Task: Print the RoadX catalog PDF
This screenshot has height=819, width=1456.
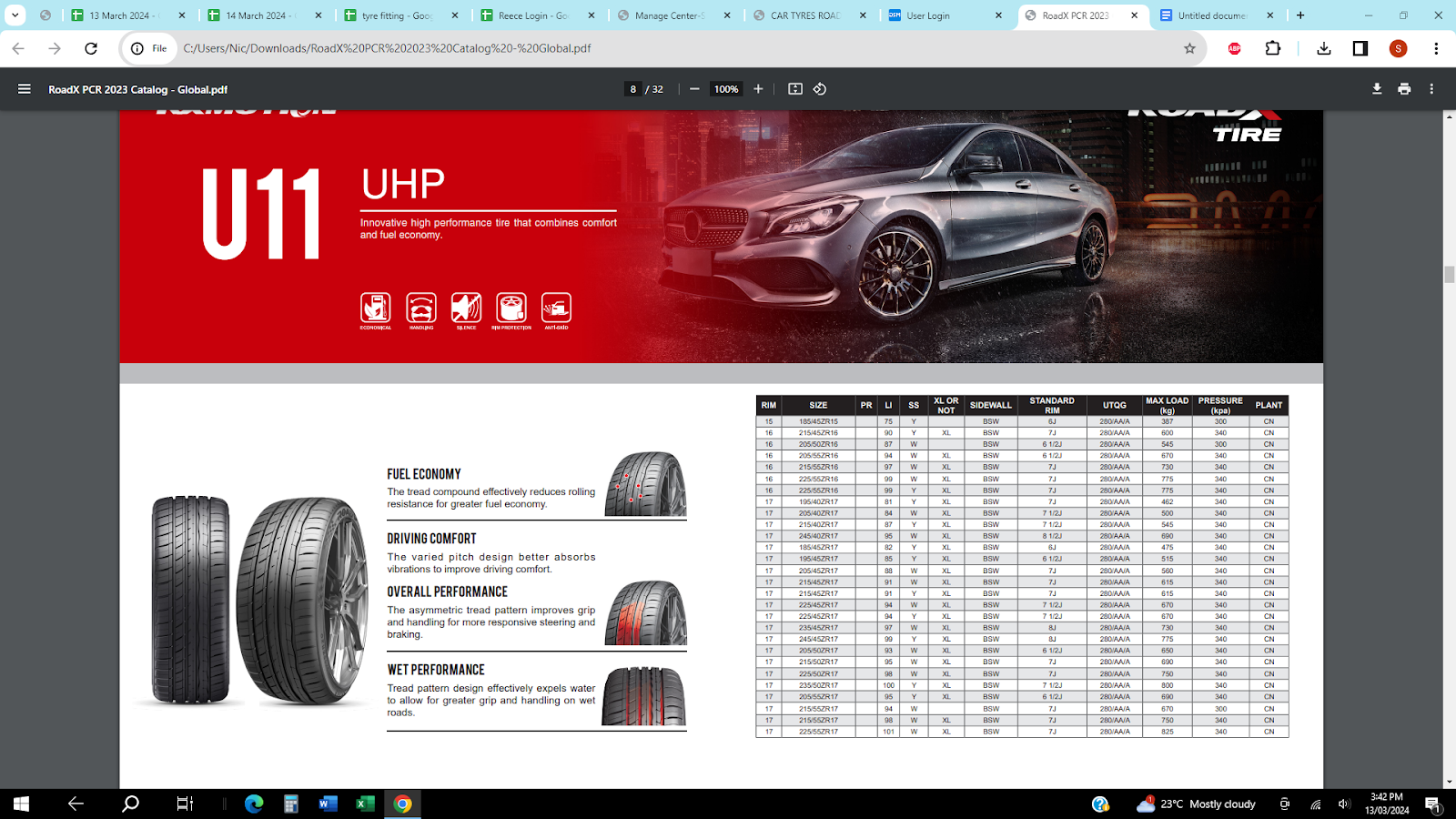Action: [x=1404, y=89]
